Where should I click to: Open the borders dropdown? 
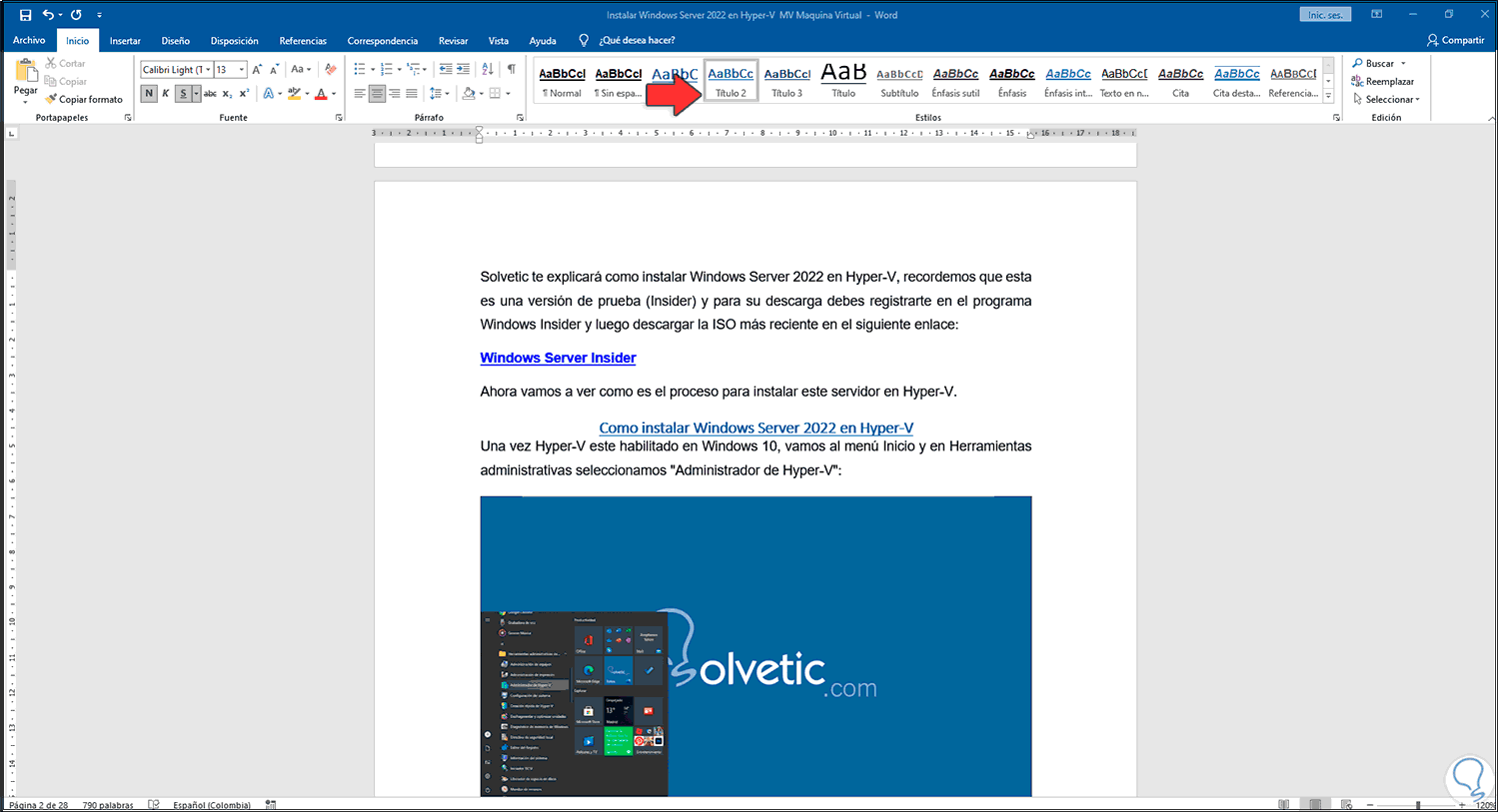tap(509, 93)
